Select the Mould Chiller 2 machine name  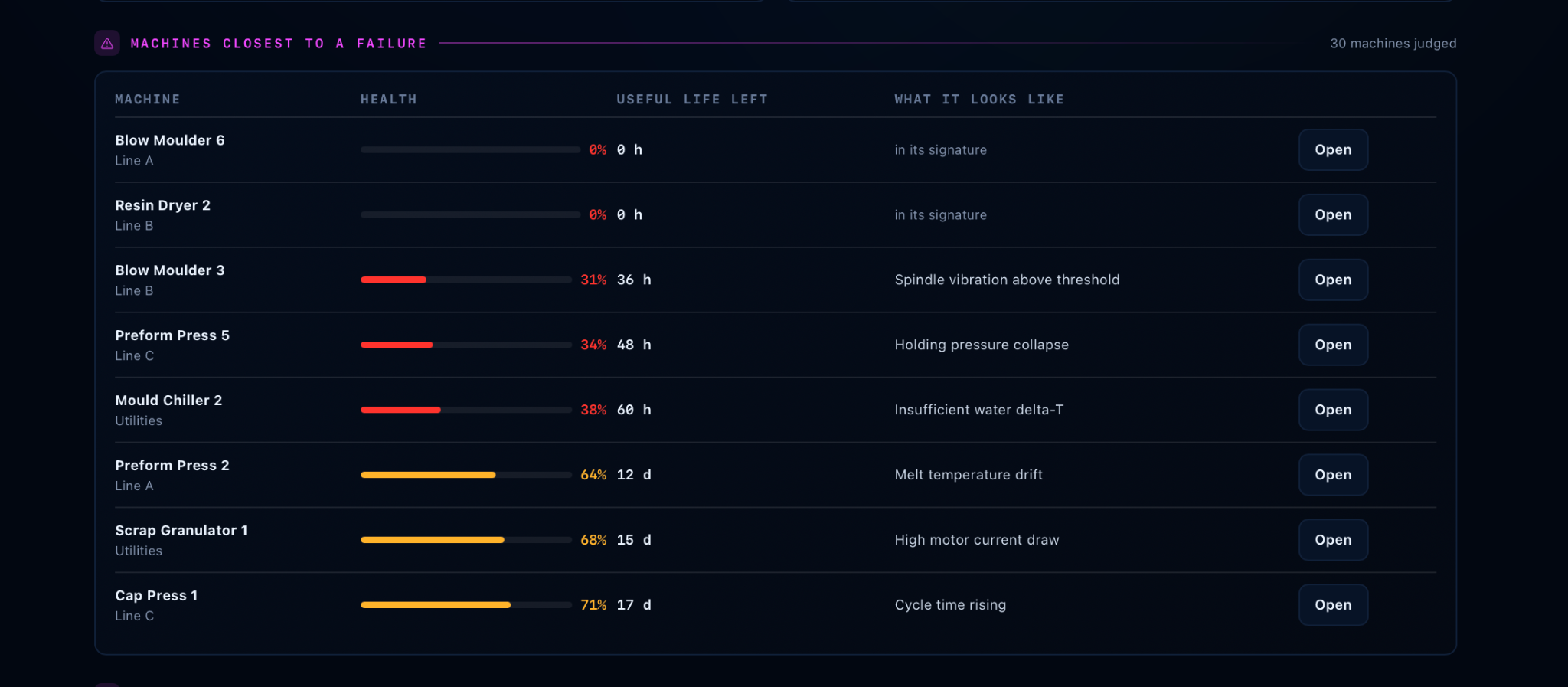[x=168, y=401]
